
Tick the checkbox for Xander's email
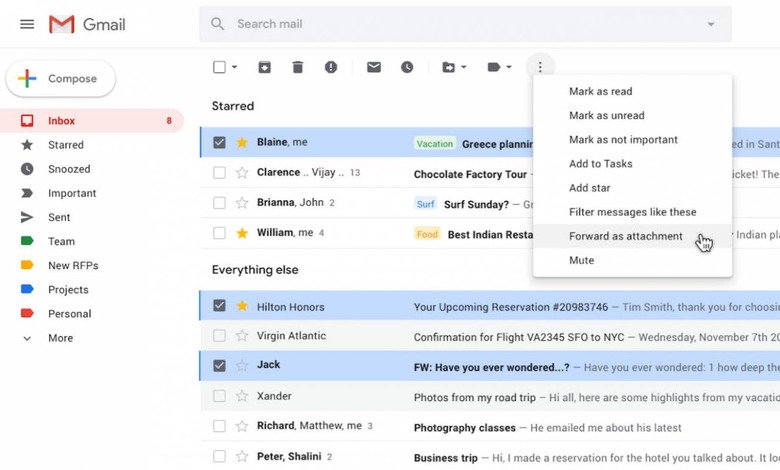[219, 396]
